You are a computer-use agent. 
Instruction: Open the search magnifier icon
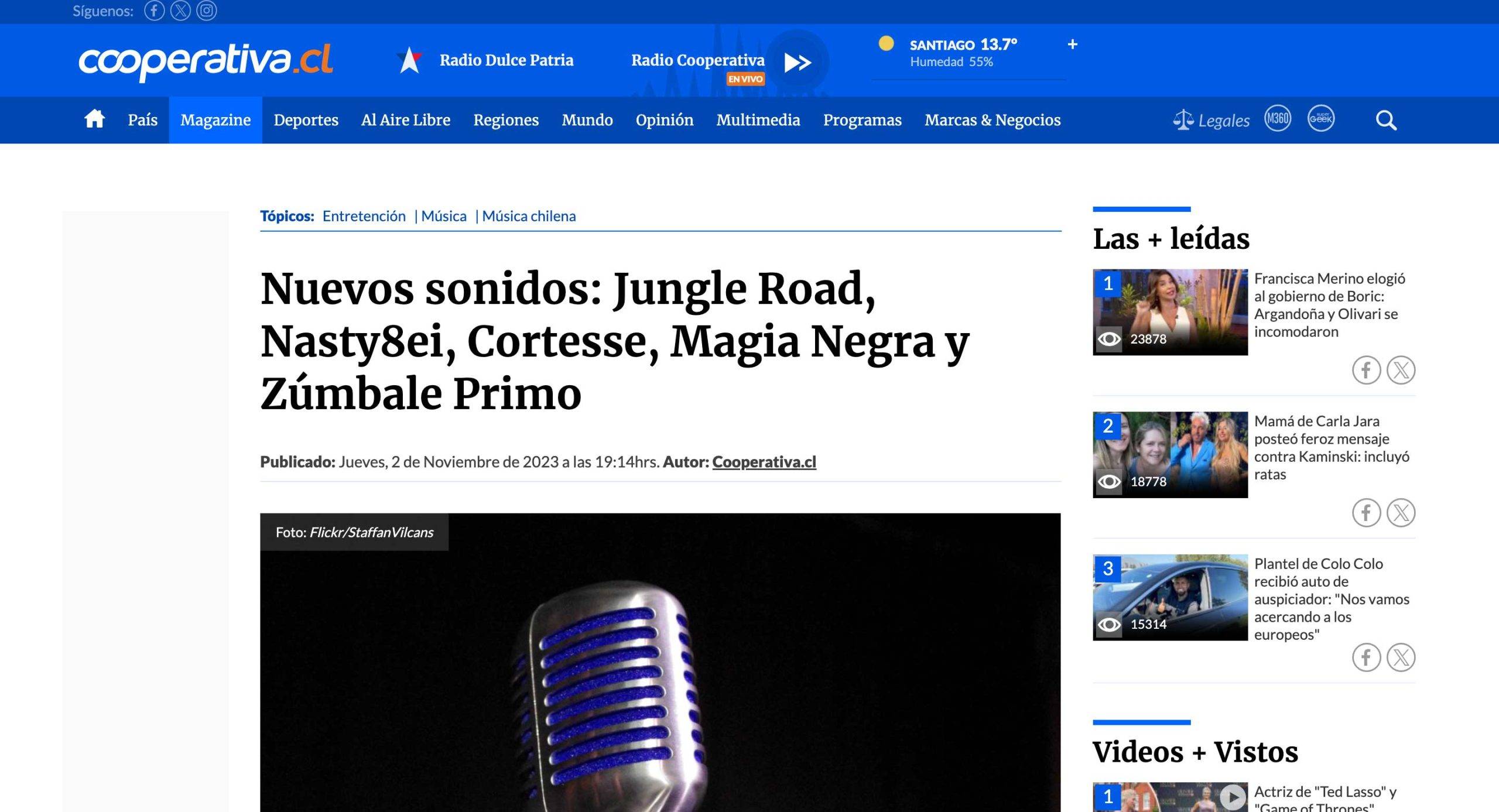[1385, 121]
